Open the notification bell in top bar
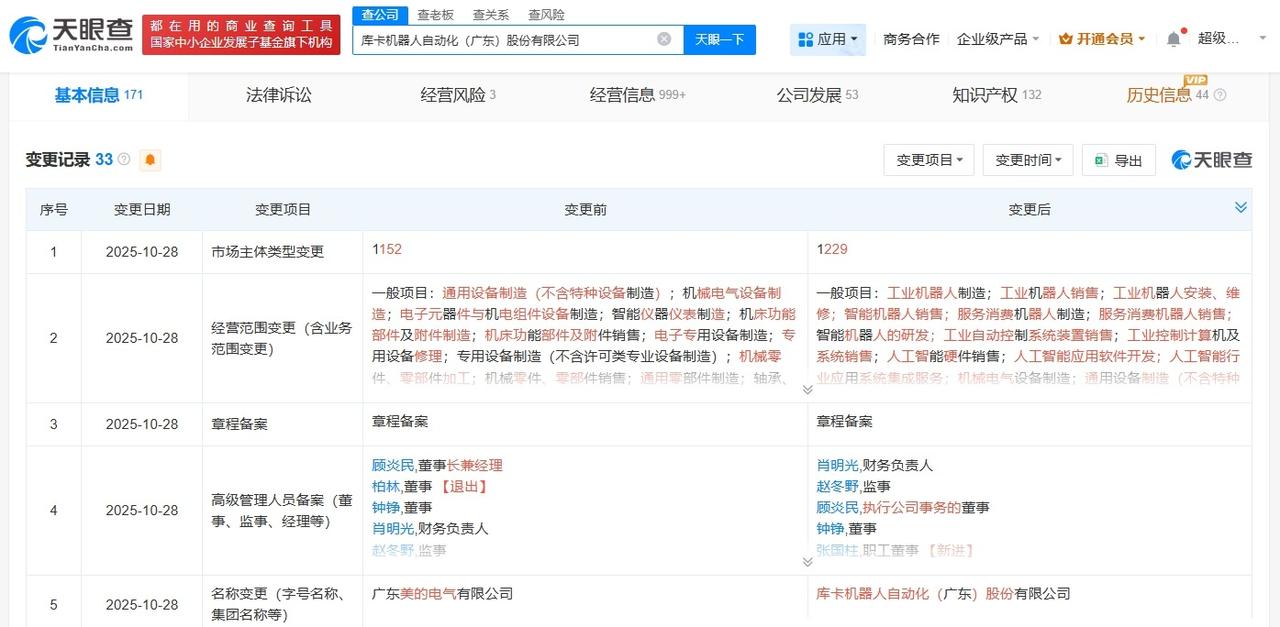The image size is (1280, 627). (x=1174, y=39)
